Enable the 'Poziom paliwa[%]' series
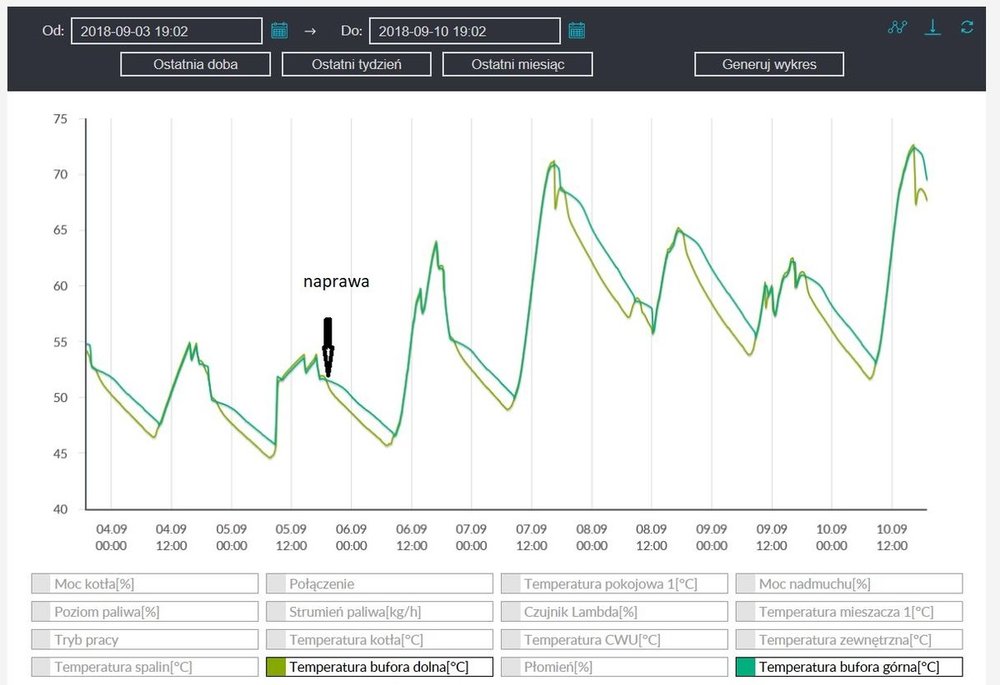 tap(145, 612)
